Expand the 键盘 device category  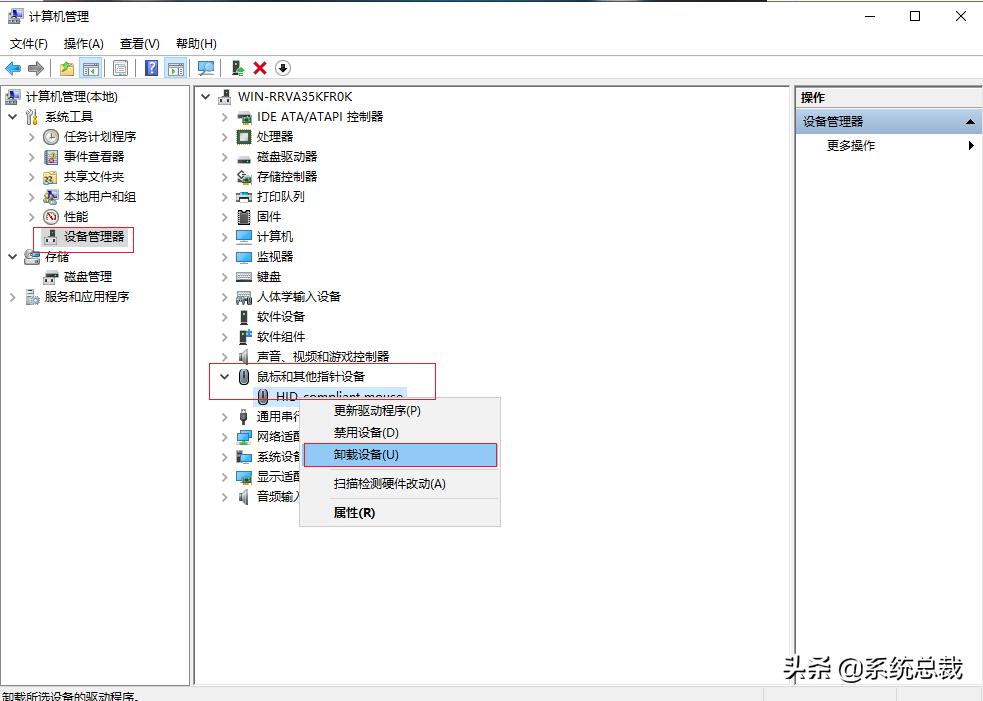224,276
